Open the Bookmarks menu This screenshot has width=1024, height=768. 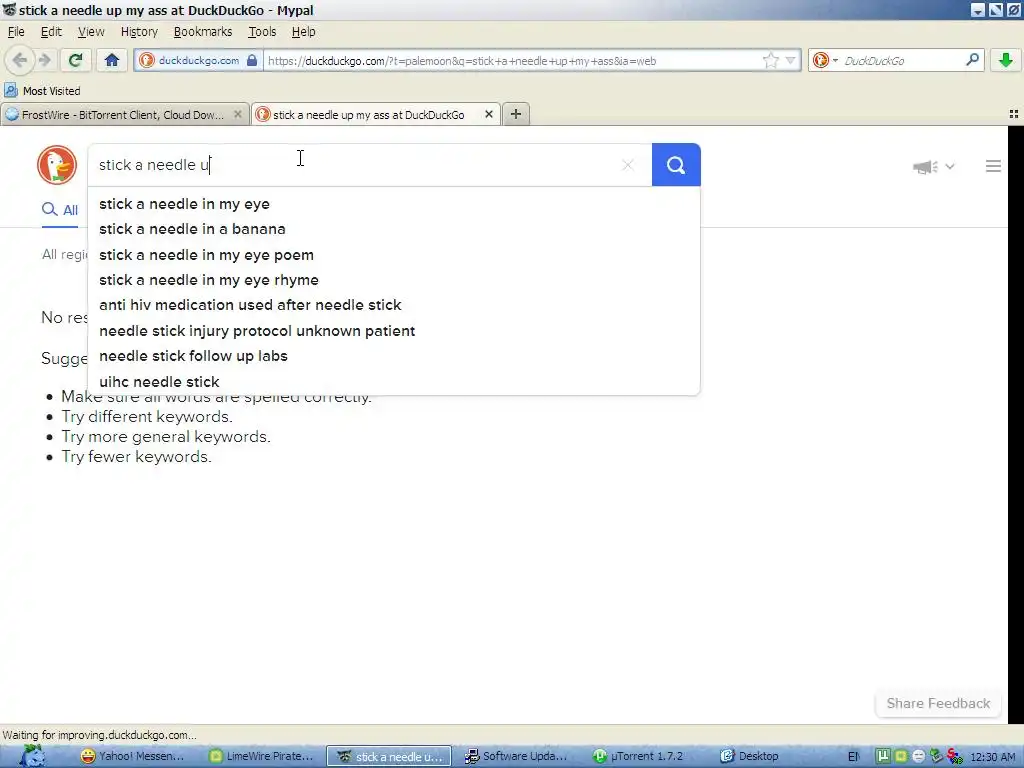click(202, 31)
